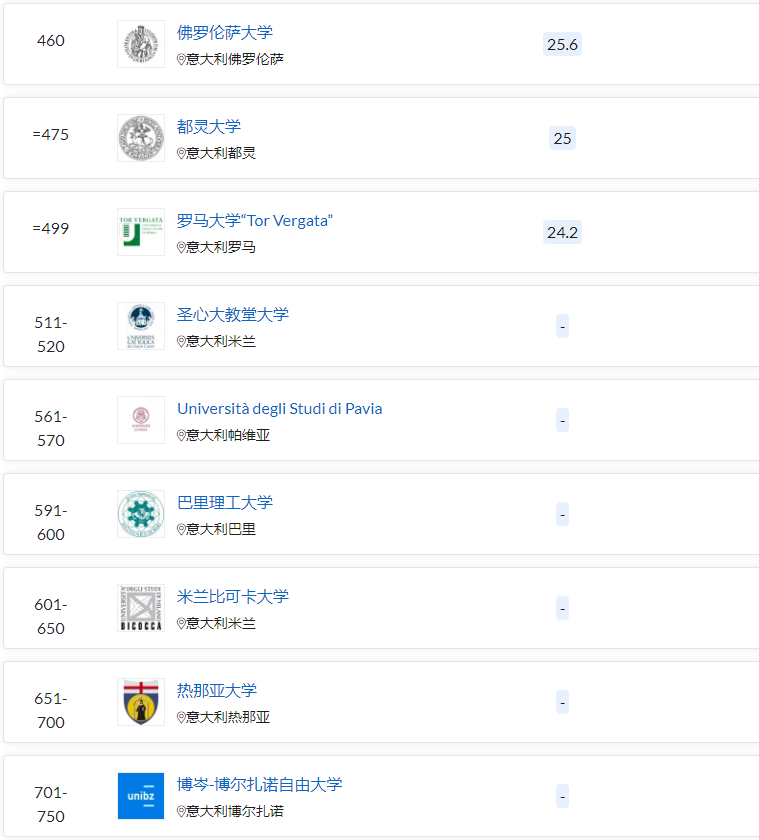Open the 巴里理工大学 link
759x840 pixels.
click(x=225, y=502)
